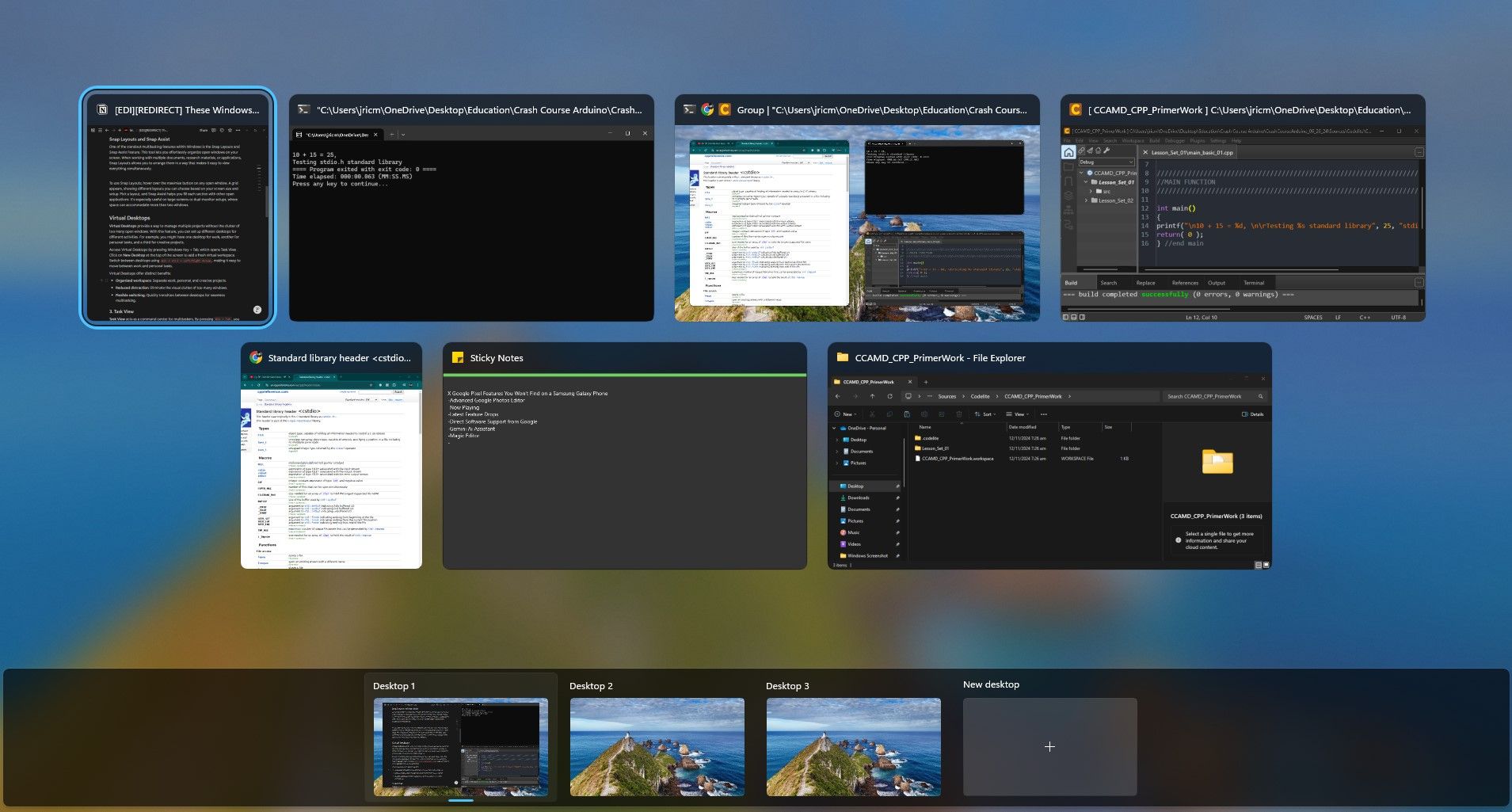
Task: Click the plus icon to add a new desktop
Action: point(1049,747)
